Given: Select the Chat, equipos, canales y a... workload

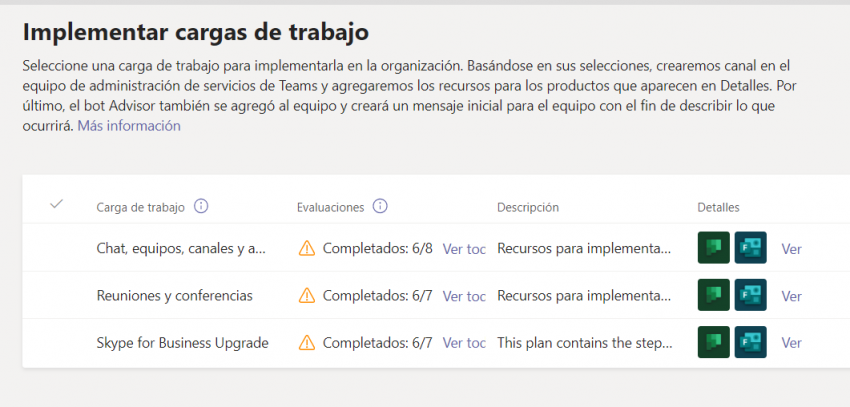Looking at the screenshot, I should (182, 249).
